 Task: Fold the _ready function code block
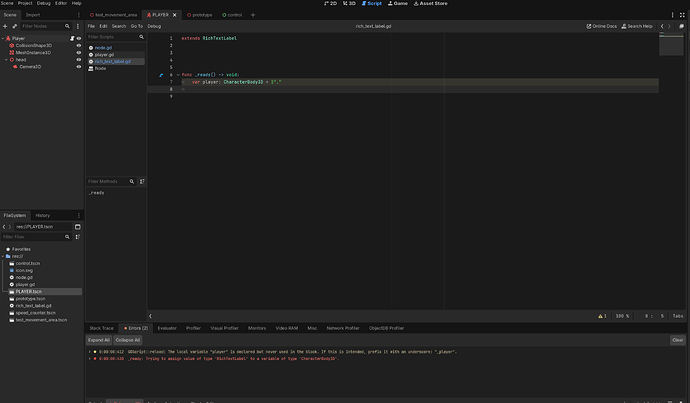[178, 75]
